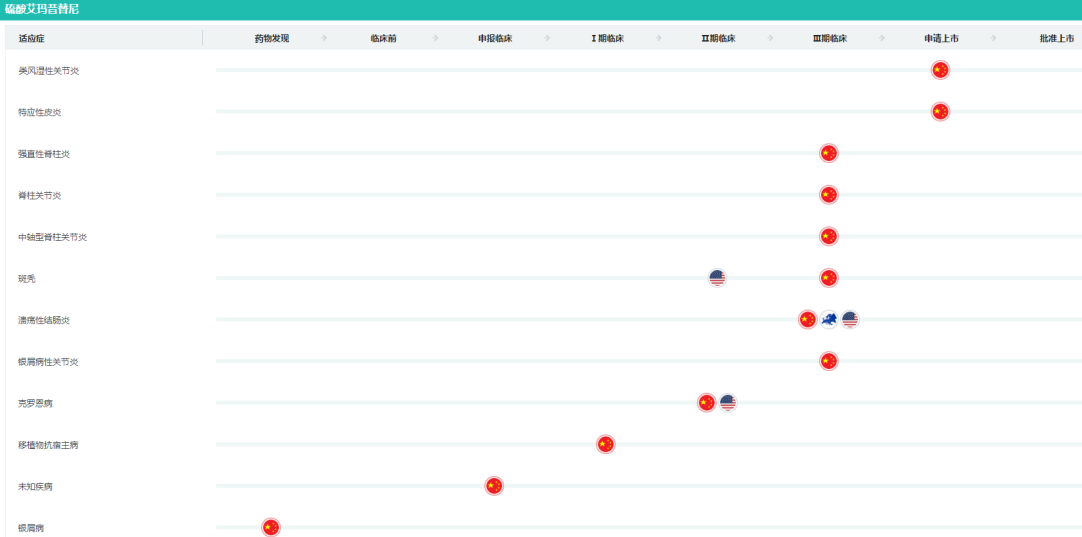Click the Ⅰ期临床 stage header
This screenshot has width=1082, height=537.
click(x=607, y=39)
